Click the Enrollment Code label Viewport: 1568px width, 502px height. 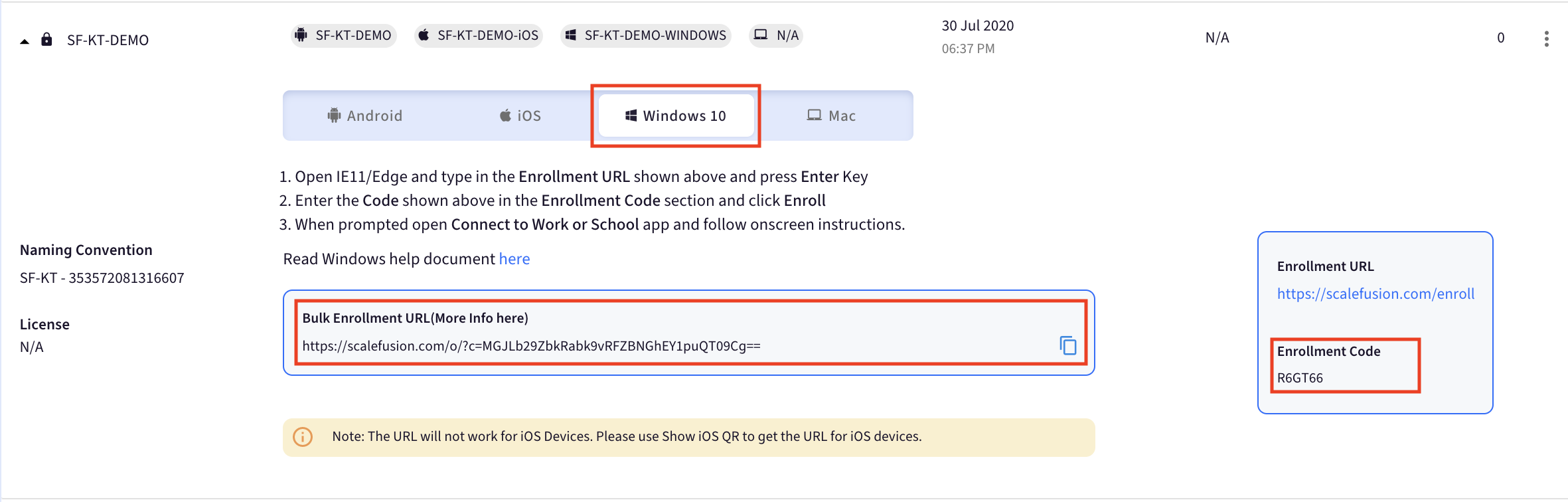[x=1329, y=351]
